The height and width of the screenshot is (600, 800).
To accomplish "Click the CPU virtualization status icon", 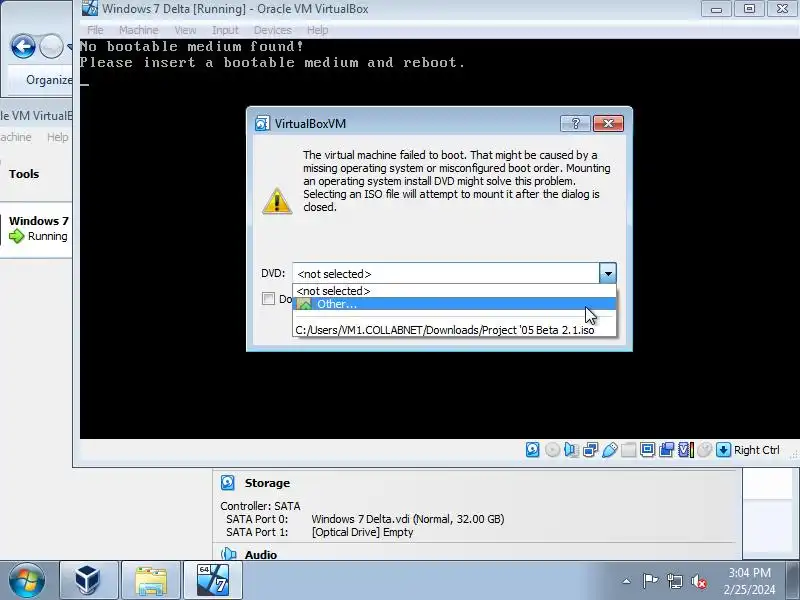I will click(x=686, y=449).
